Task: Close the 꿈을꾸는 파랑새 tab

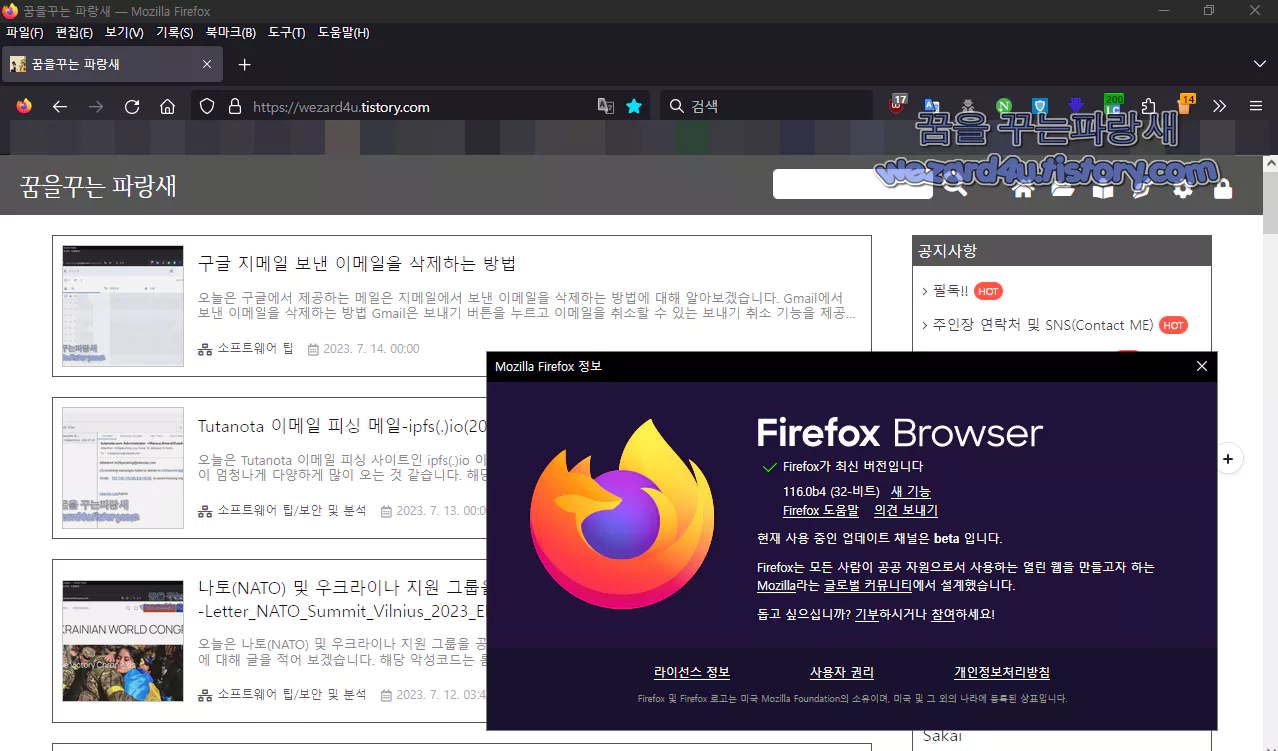Action: tap(207, 64)
